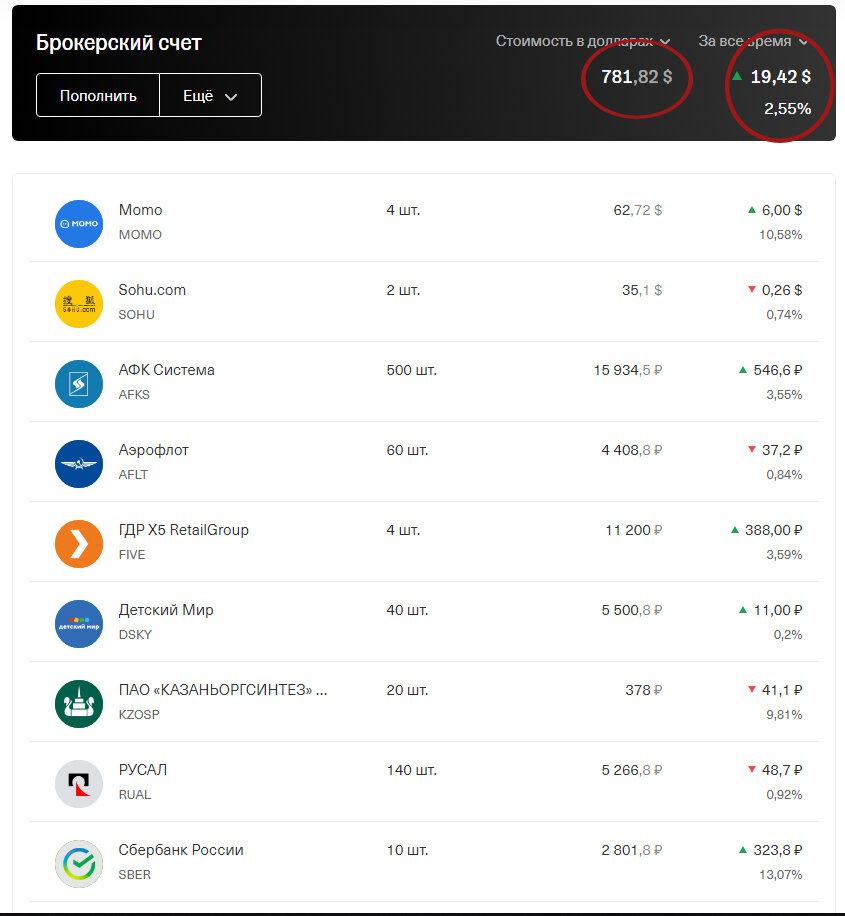
Task: Click the DSKY ticker text
Action: point(135,634)
